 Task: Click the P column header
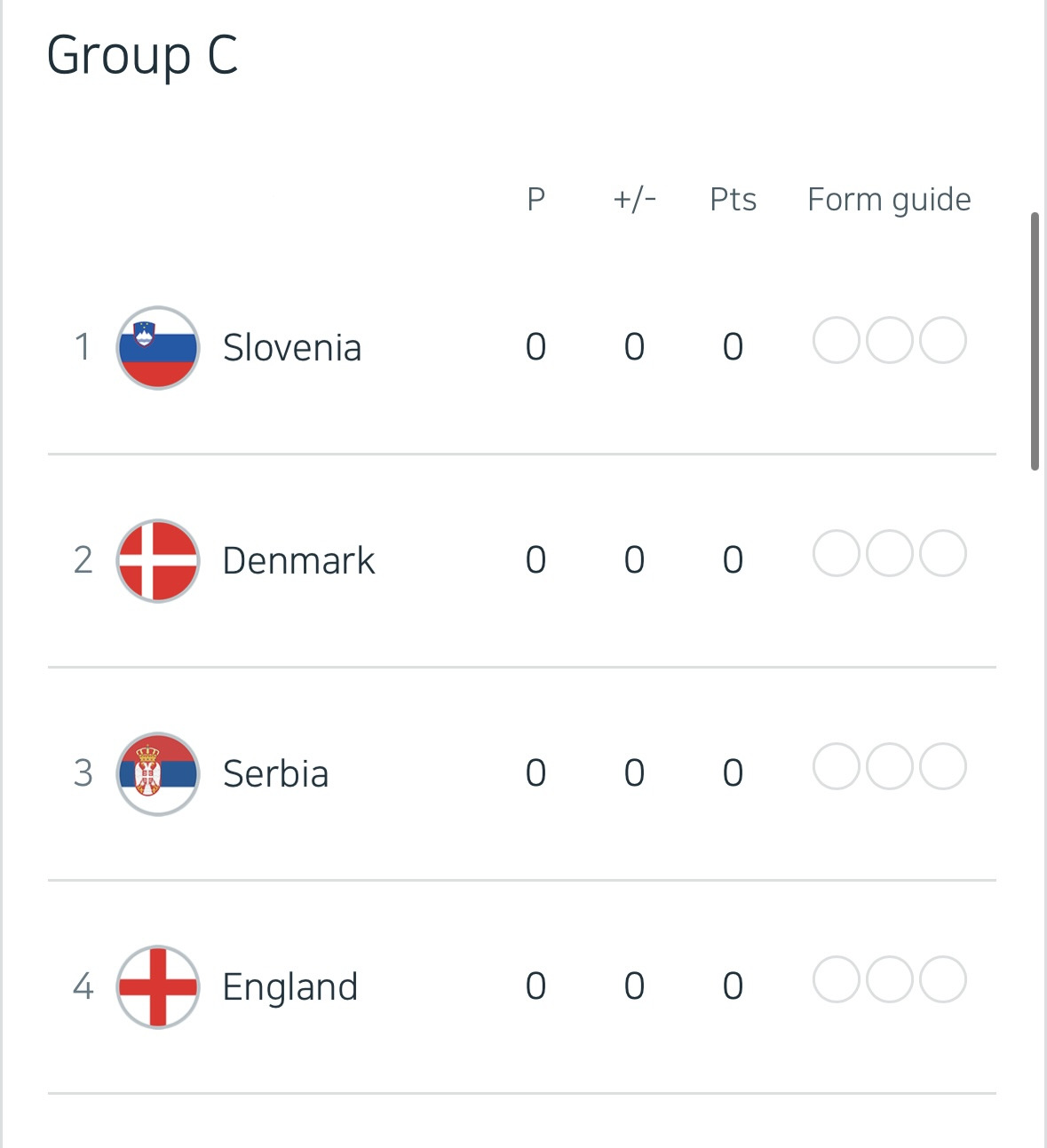[x=535, y=200]
